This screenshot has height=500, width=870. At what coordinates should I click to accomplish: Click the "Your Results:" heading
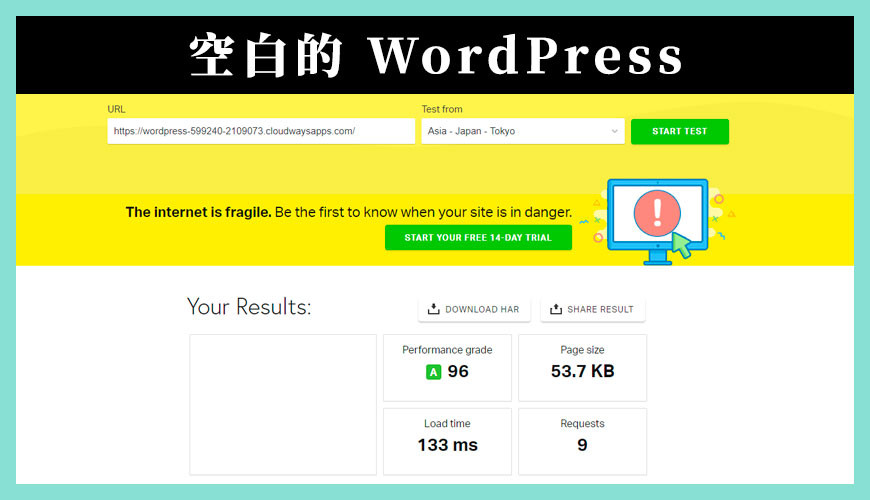pos(249,306)
